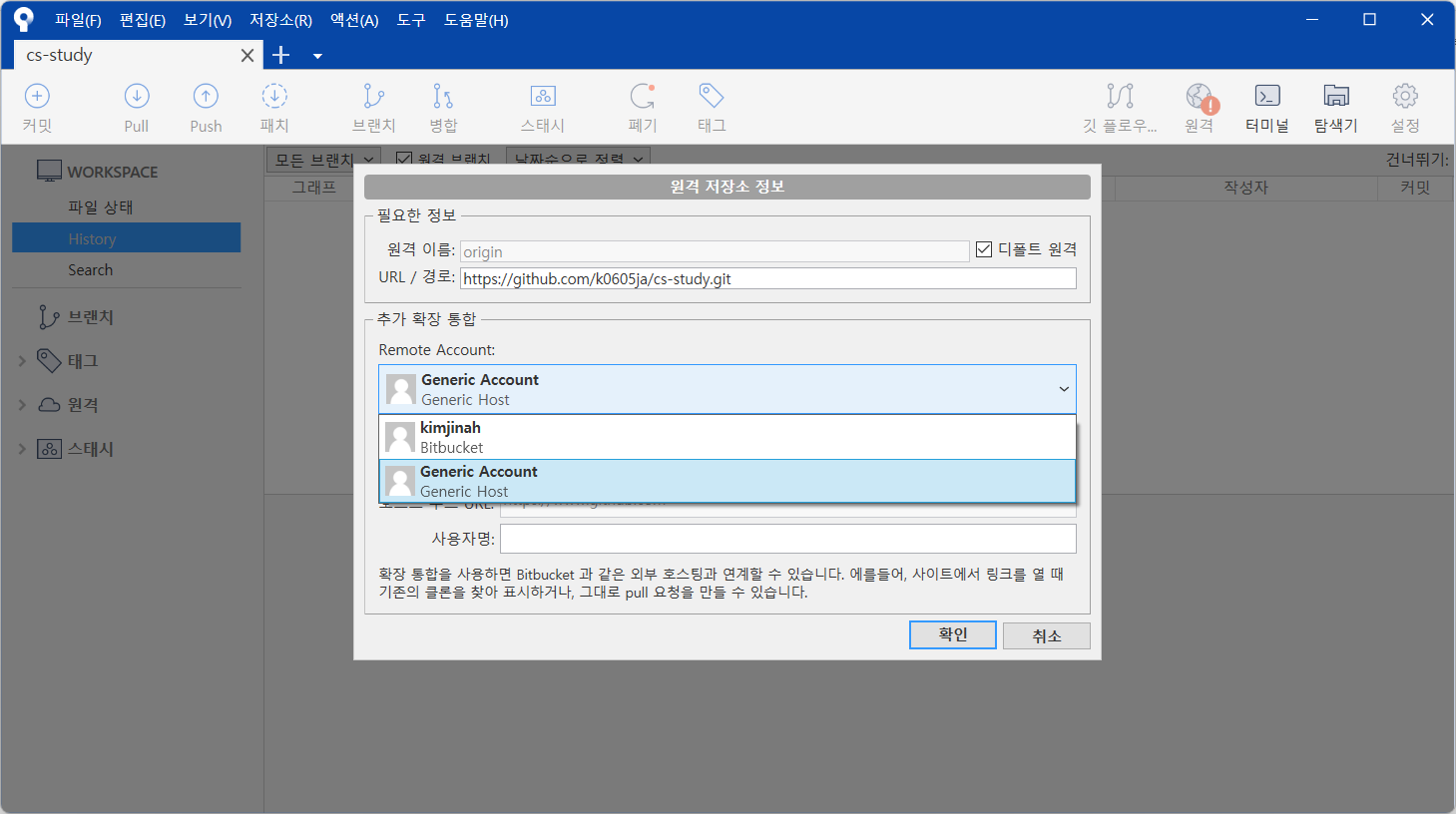This screenshot has width=1456, height=814.
Task: Click the Branch (브랜치) toolbar icon
Action: pos(374,96)
